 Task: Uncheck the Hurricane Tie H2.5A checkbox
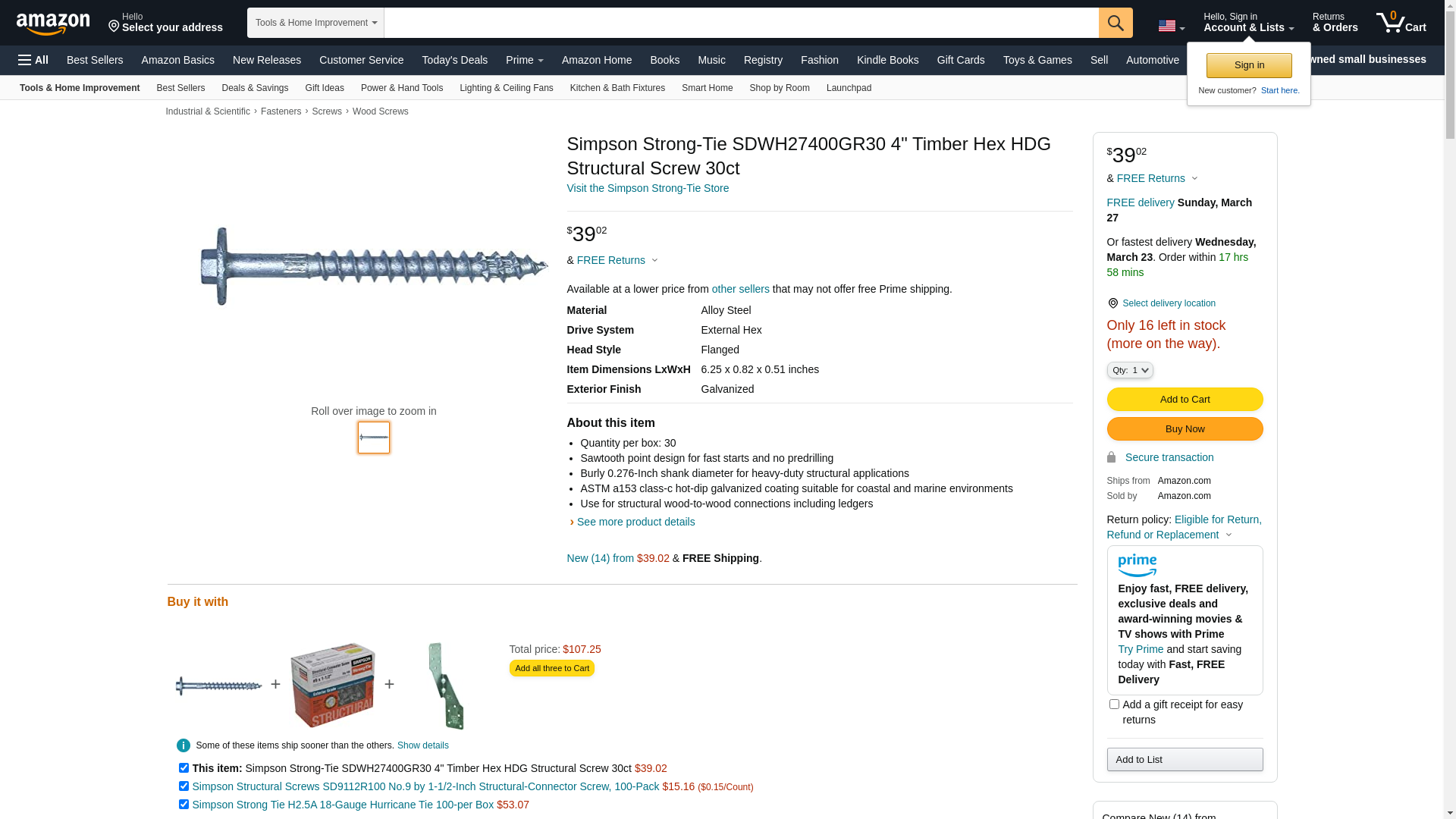184,805
